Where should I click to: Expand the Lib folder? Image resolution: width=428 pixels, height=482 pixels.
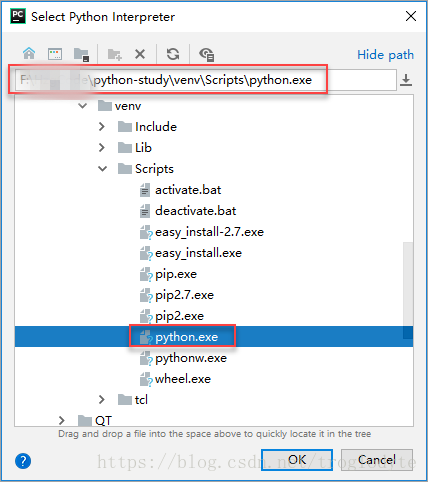[102, 148]
